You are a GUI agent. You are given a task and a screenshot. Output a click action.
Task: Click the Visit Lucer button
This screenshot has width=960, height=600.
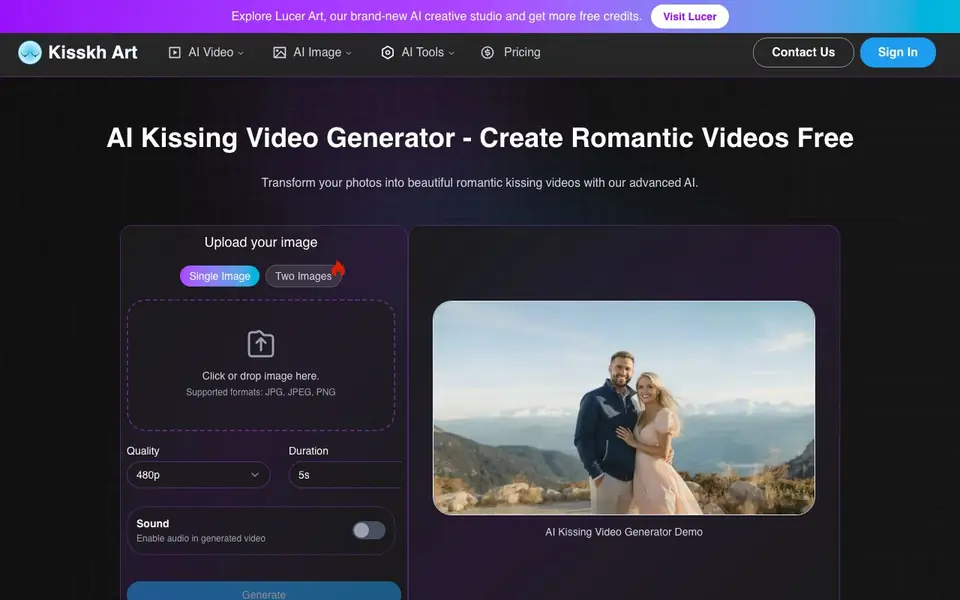pos(689,17)
